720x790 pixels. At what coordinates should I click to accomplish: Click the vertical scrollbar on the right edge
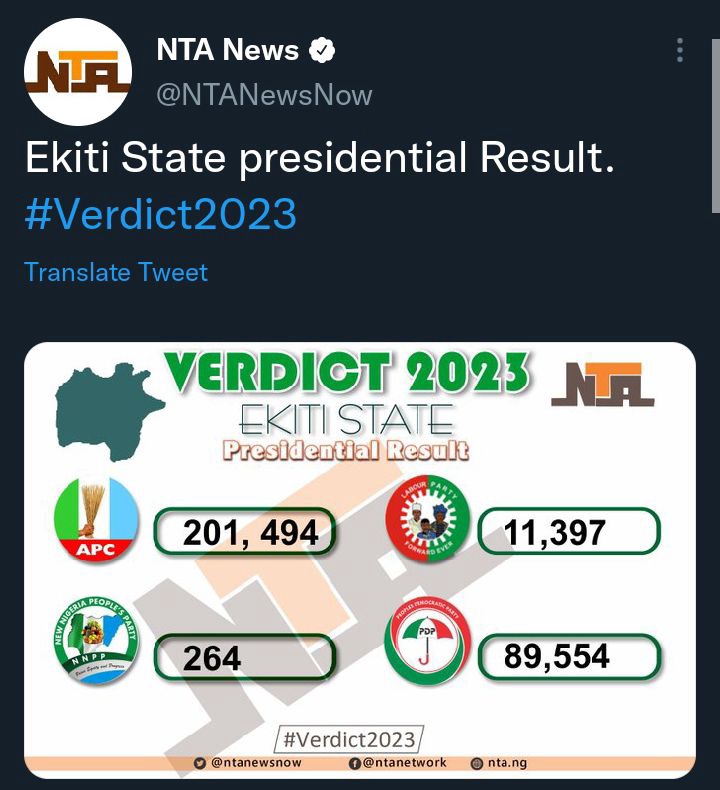coord(715,126)
